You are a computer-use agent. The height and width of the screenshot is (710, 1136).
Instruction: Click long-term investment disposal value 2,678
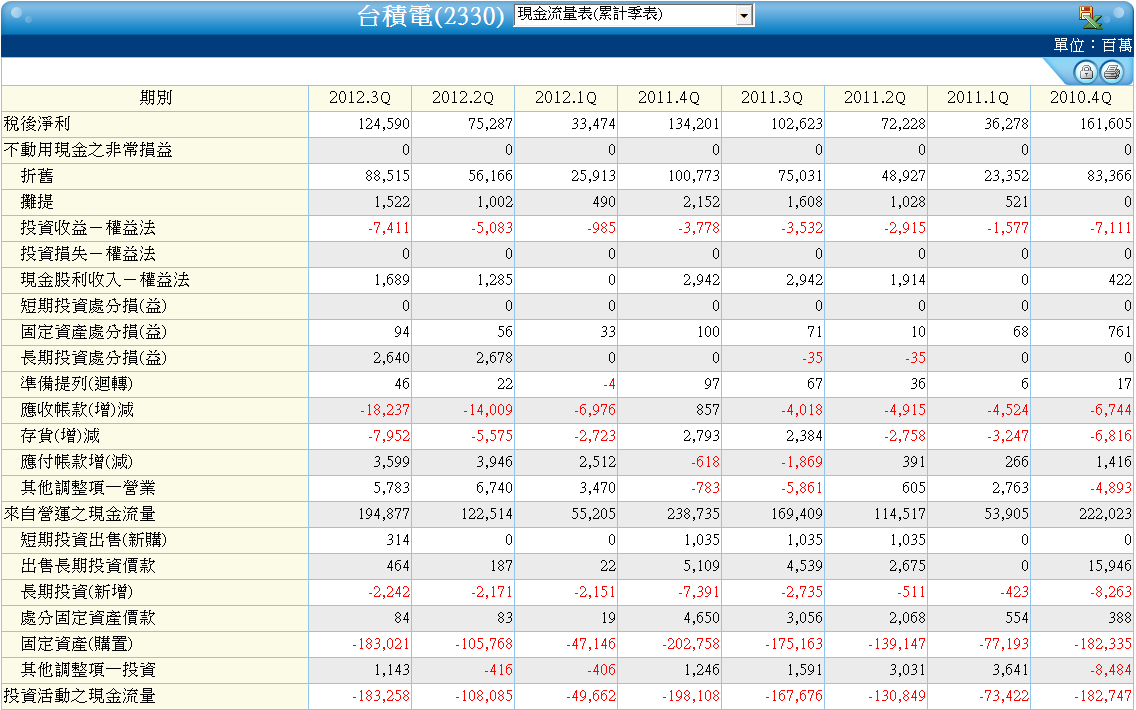point(494,359)
